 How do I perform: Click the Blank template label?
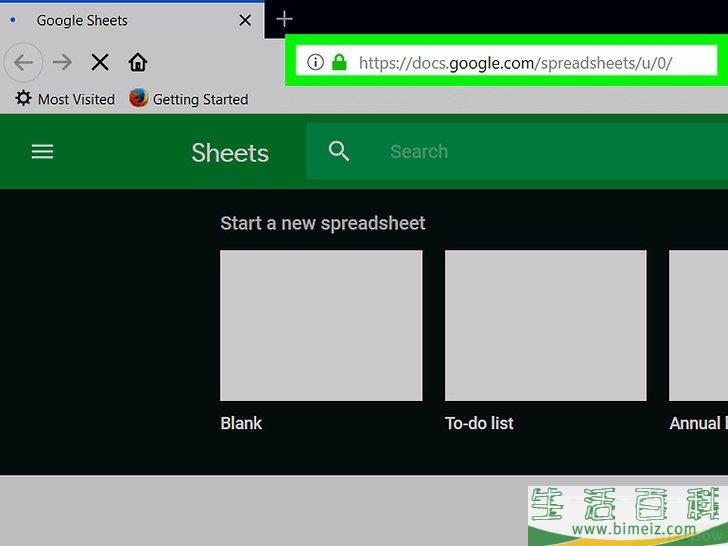click(x=241, y=423)
